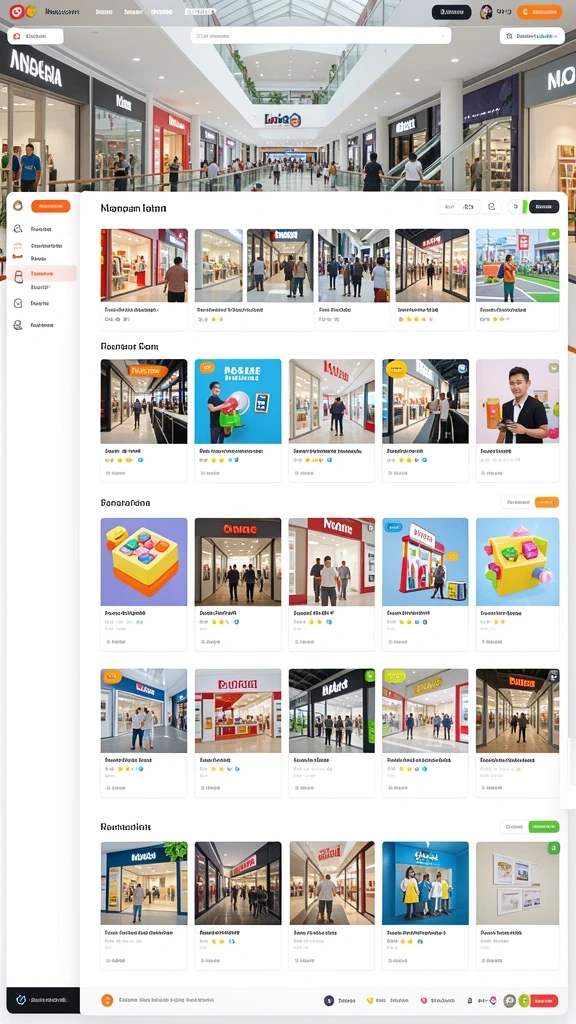Click the green badge on the man-in-black pink thumbnail
Screen dimensions: 576x1024
pos(554,368)
